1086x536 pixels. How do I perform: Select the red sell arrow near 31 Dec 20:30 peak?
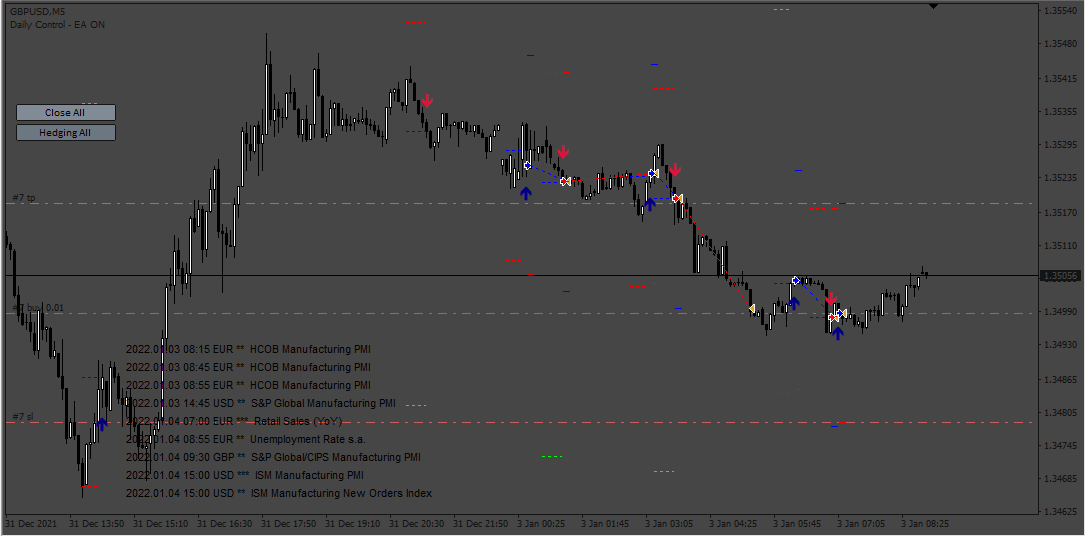[x=427, y=101]
